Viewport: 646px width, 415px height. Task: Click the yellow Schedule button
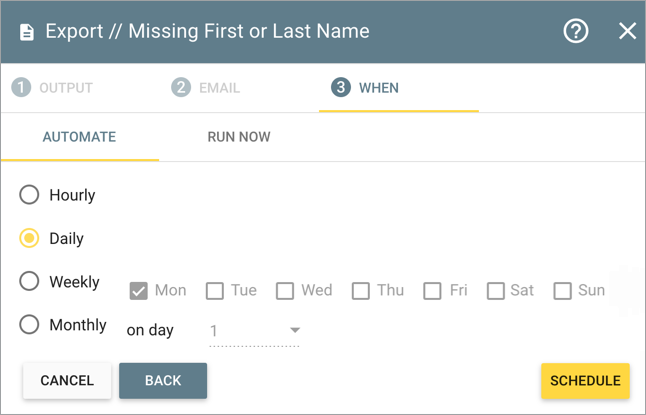585,381
